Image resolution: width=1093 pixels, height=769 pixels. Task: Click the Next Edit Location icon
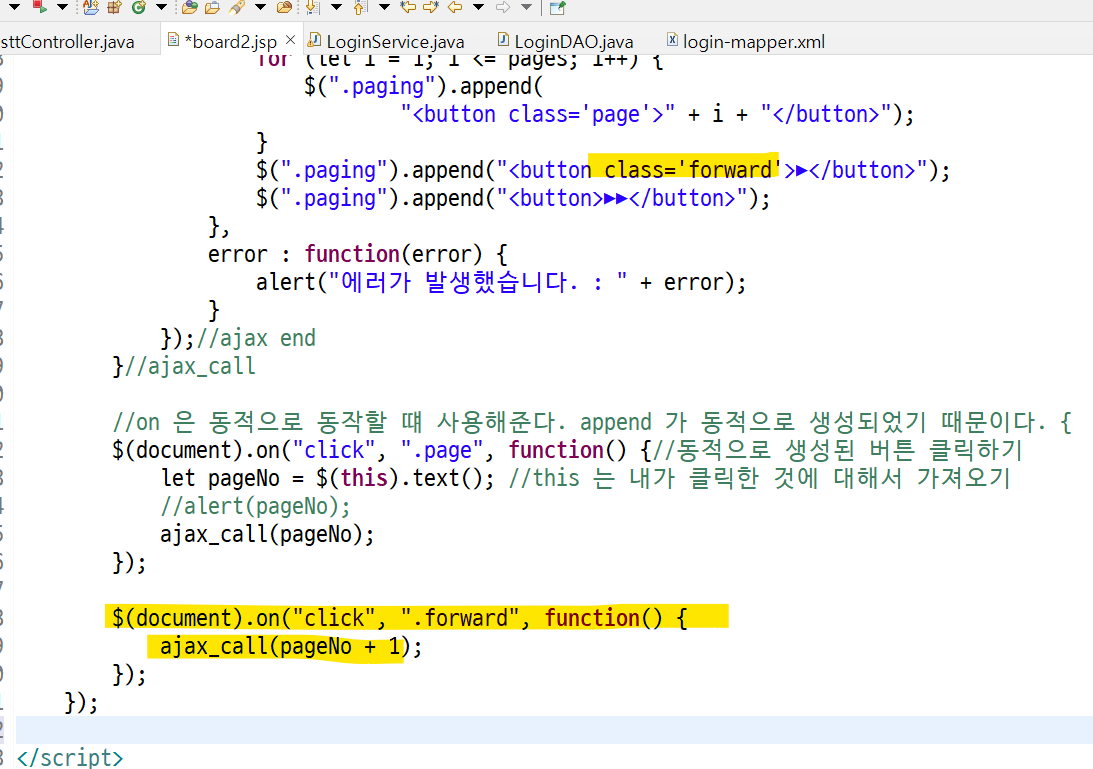(431, 8)
